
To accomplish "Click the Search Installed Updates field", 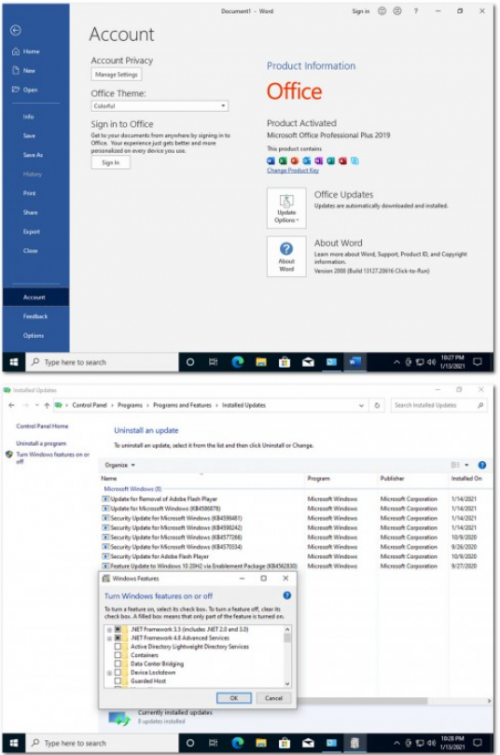I will pyautogui.click(x=439, y=405).
